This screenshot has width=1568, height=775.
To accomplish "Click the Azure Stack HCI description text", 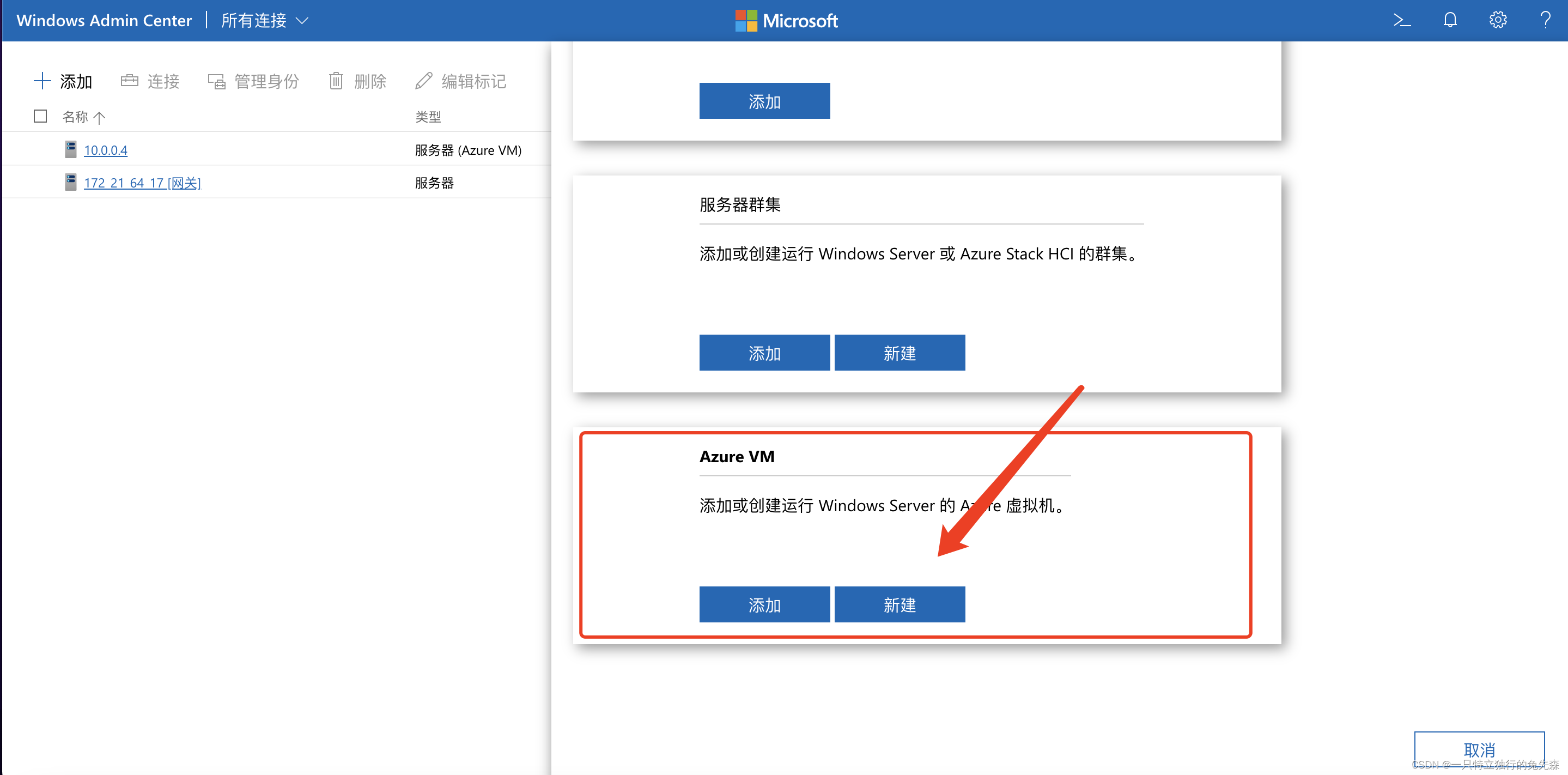I will (x=919, y=254).
